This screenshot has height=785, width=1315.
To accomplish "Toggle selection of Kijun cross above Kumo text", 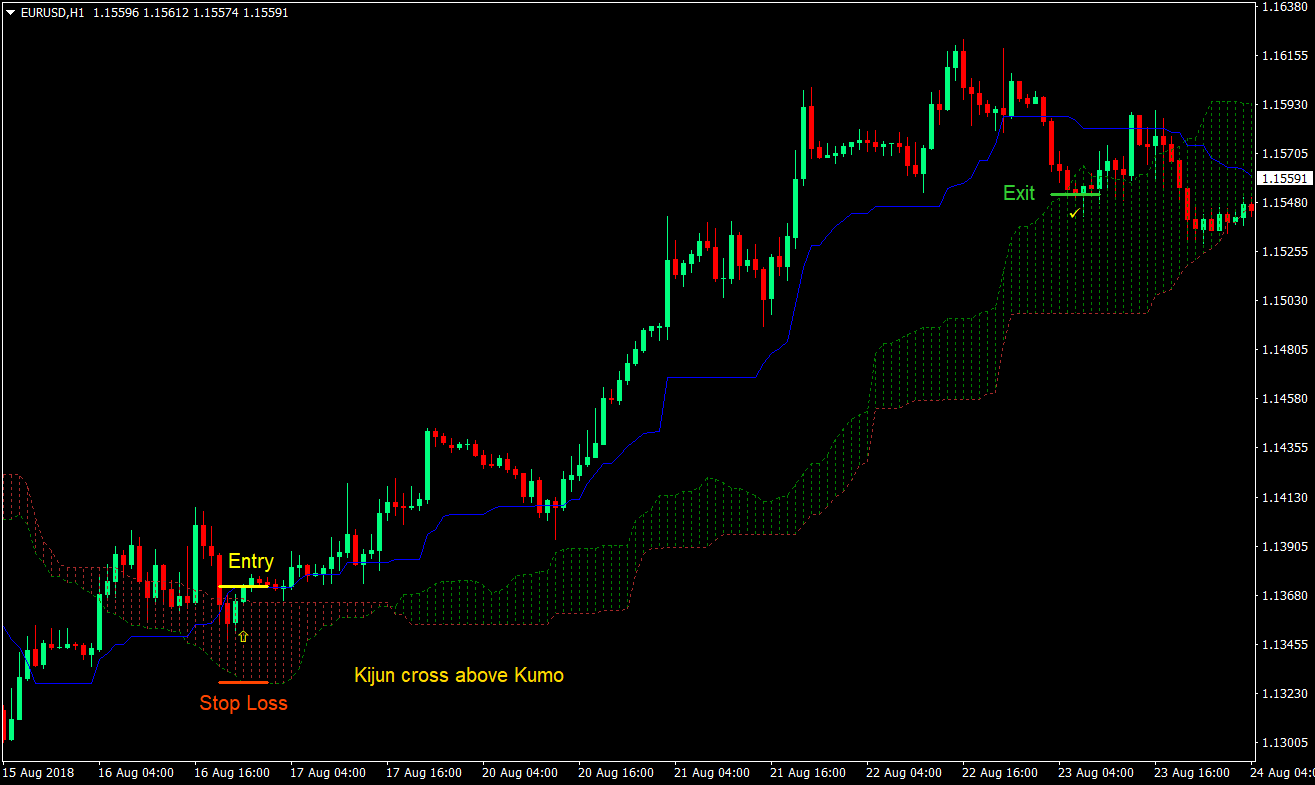I will (x=460, y=675).
